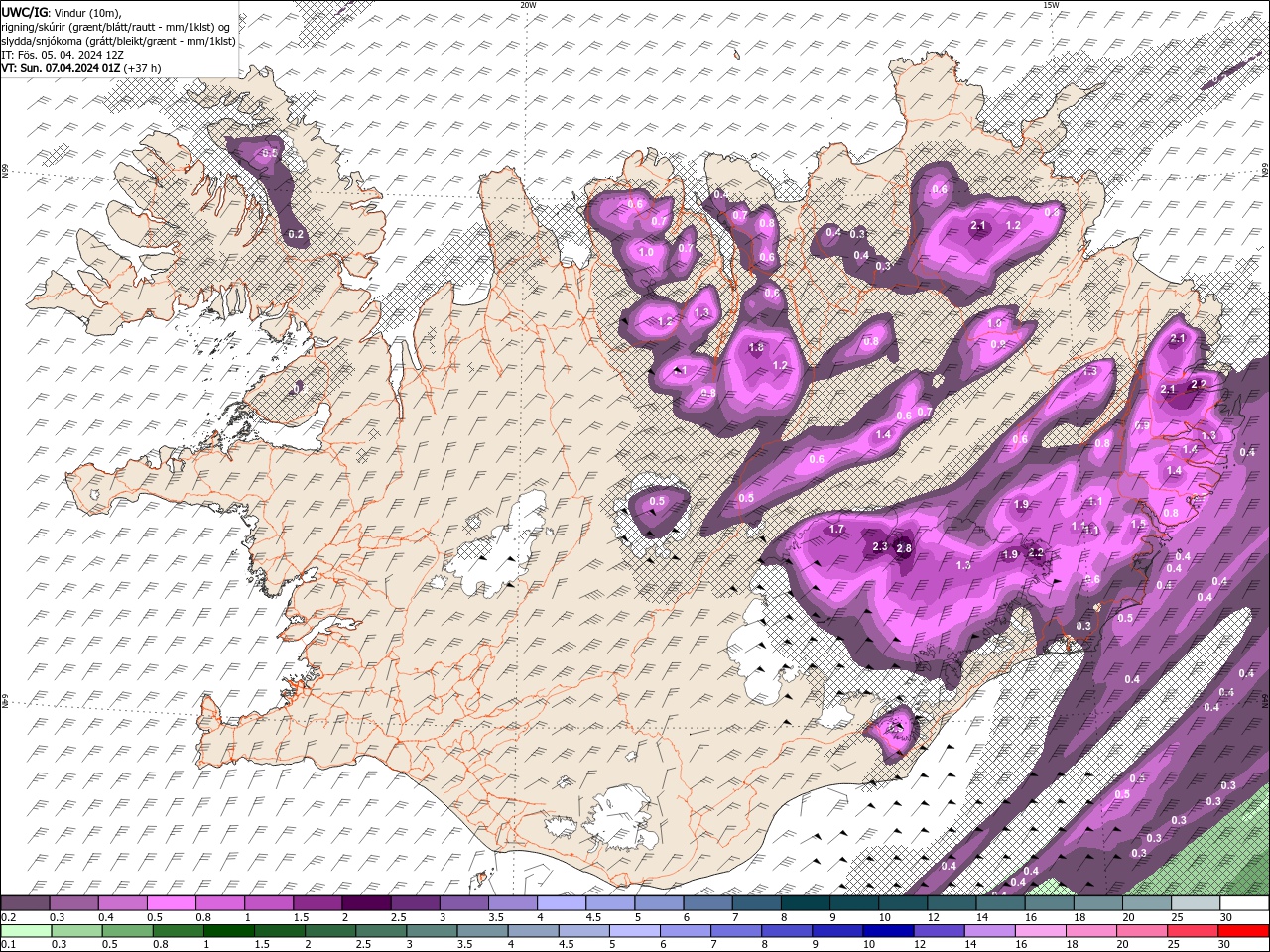Select deep blue rain swatch between 10 and 12
Image resolution: width=1270 pixels, height=952 pixels.
click(887, 931)
